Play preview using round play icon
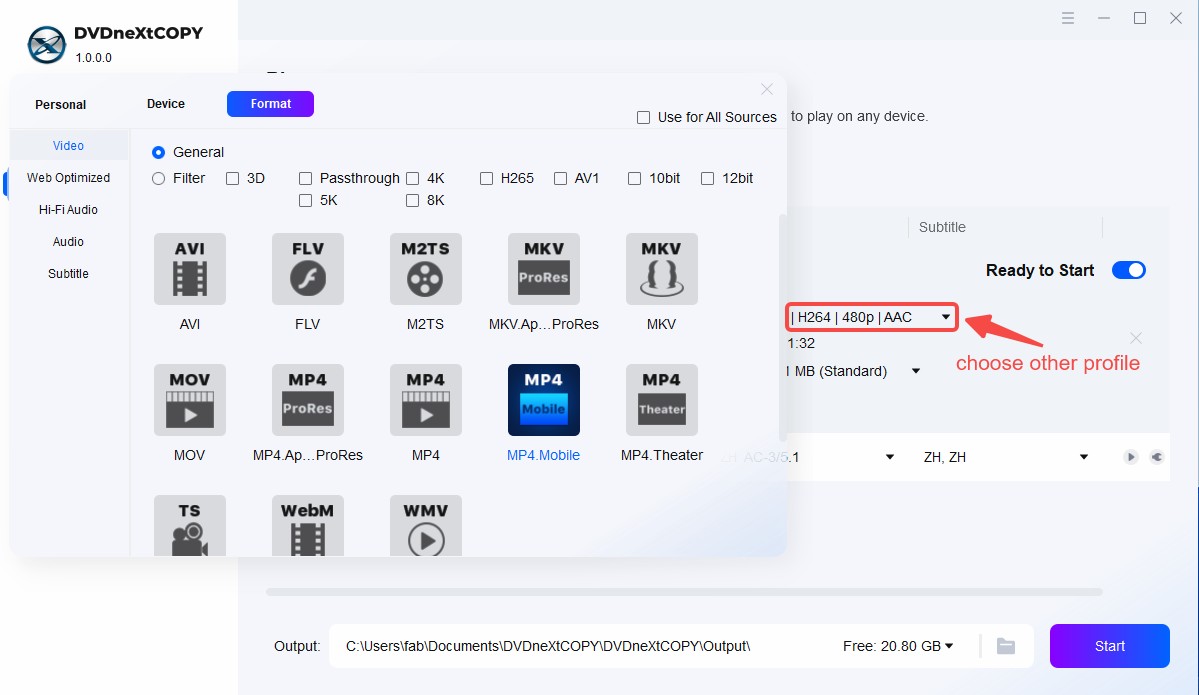The image size is (1199, 695). coord(1130,457)
